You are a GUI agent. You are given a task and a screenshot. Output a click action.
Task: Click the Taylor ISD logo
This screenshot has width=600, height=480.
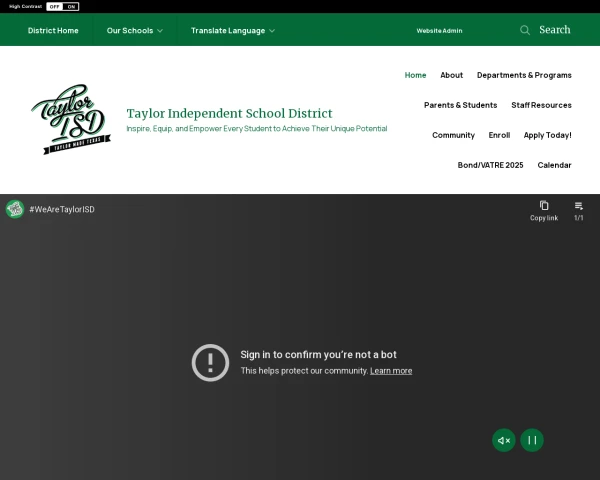point(71,119)
